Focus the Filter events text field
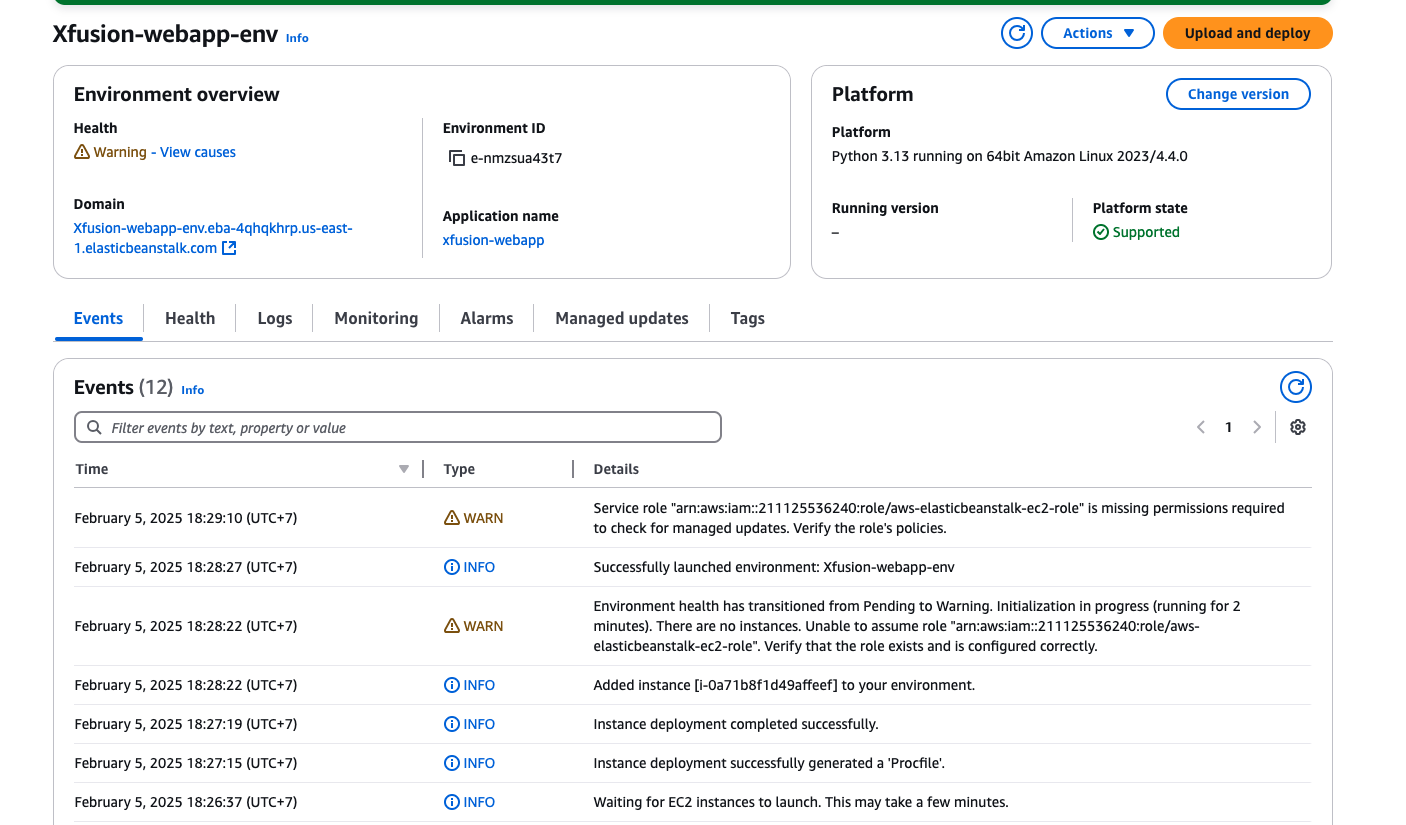Image resolution: width=1406 pixels, height=825 pixels. click(410, 428)
